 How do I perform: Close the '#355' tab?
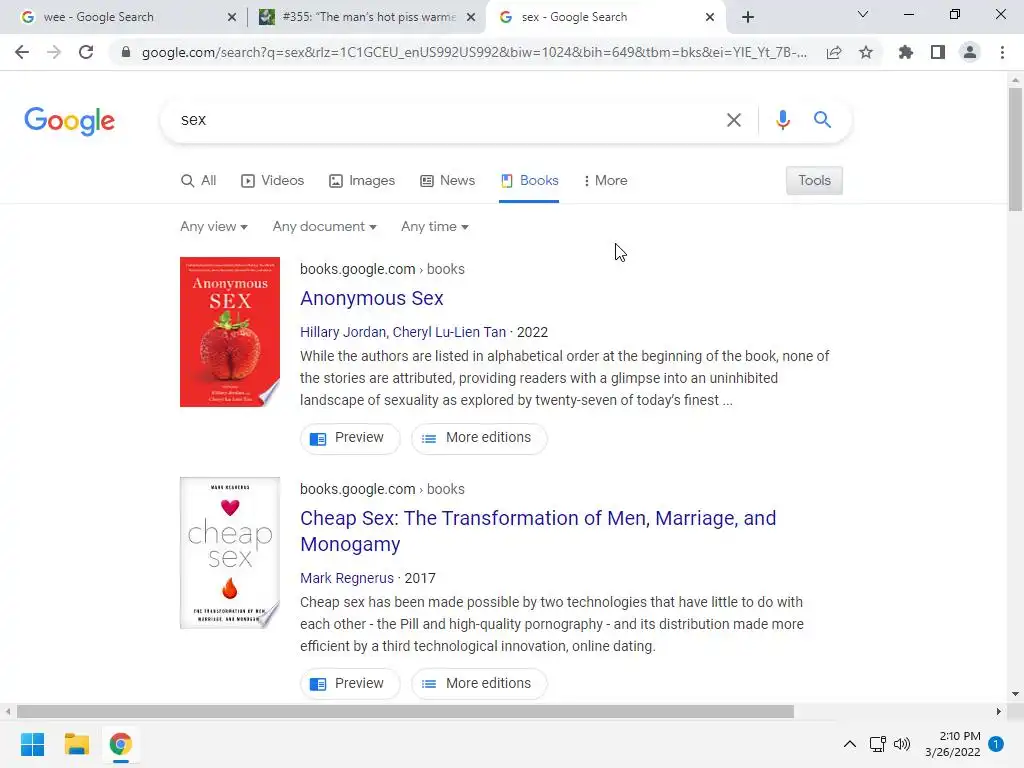click(470, 17)
